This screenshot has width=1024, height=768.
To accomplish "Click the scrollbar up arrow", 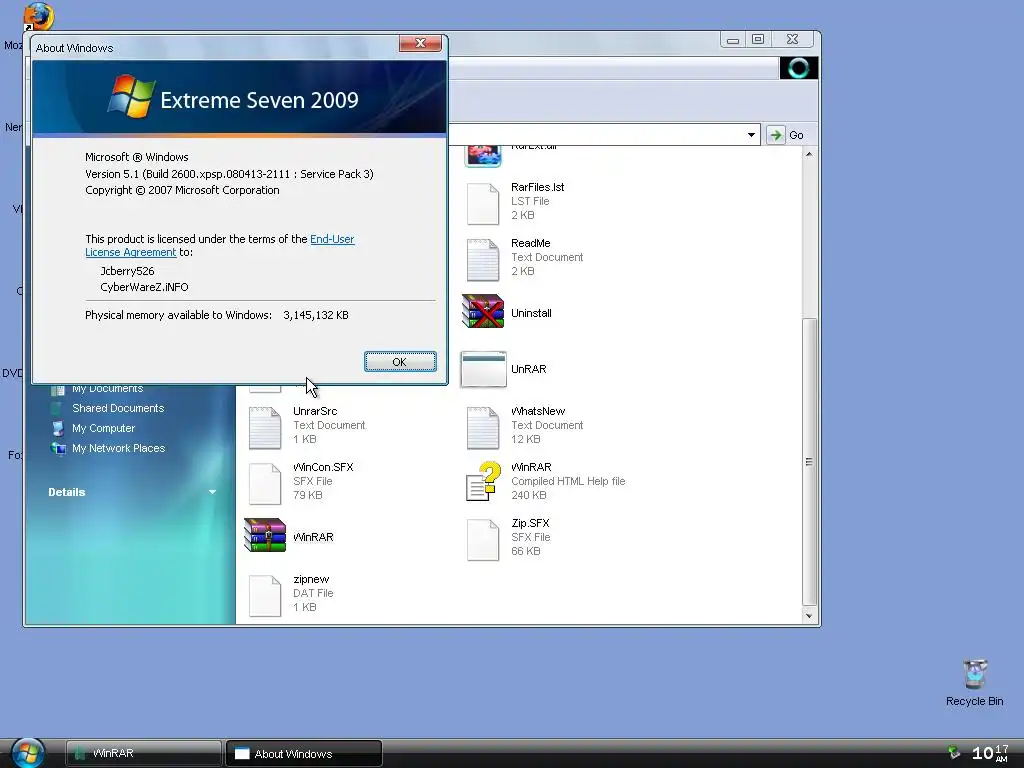I will [809, 154].
